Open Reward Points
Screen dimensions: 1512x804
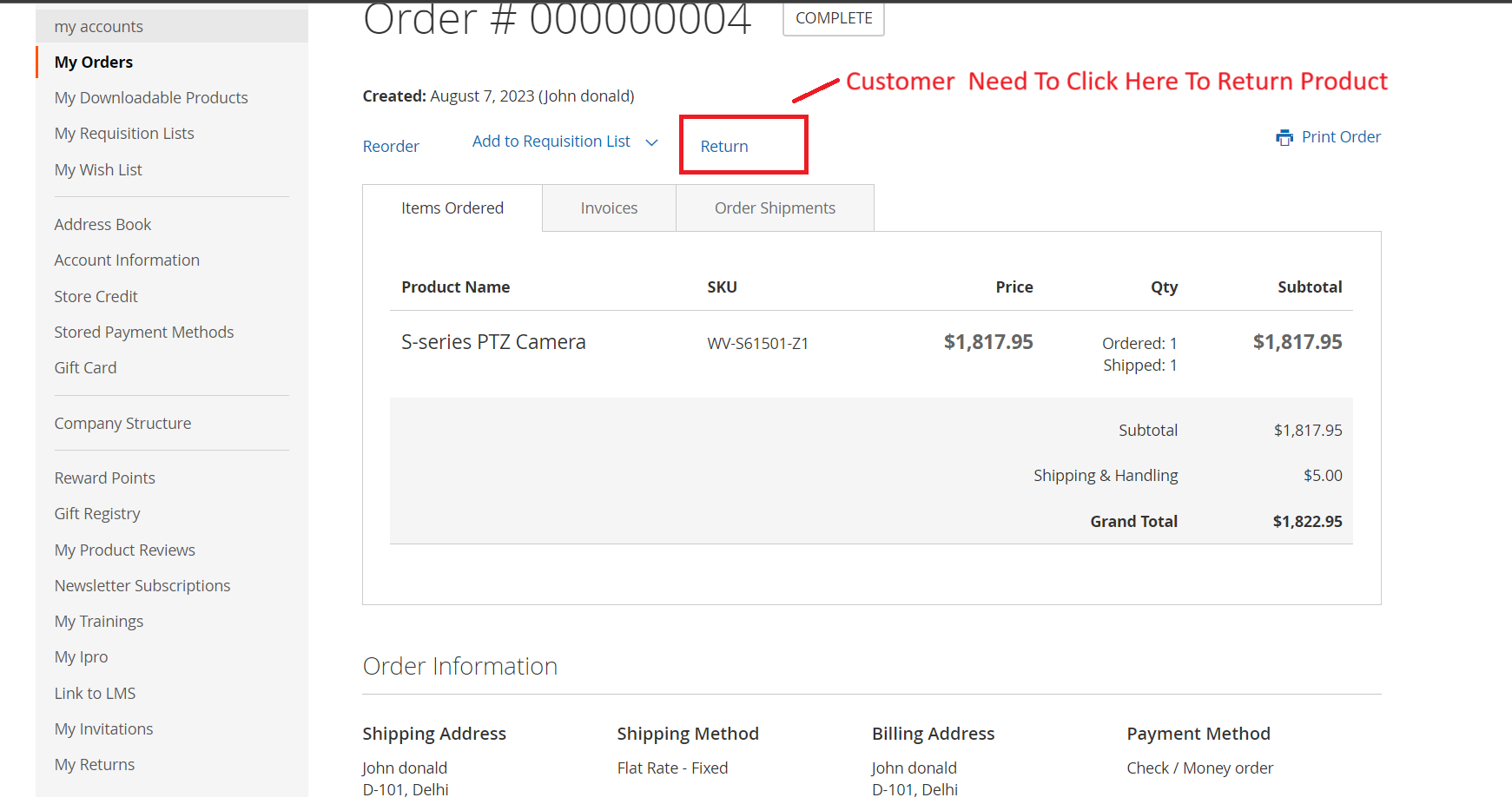104,478
